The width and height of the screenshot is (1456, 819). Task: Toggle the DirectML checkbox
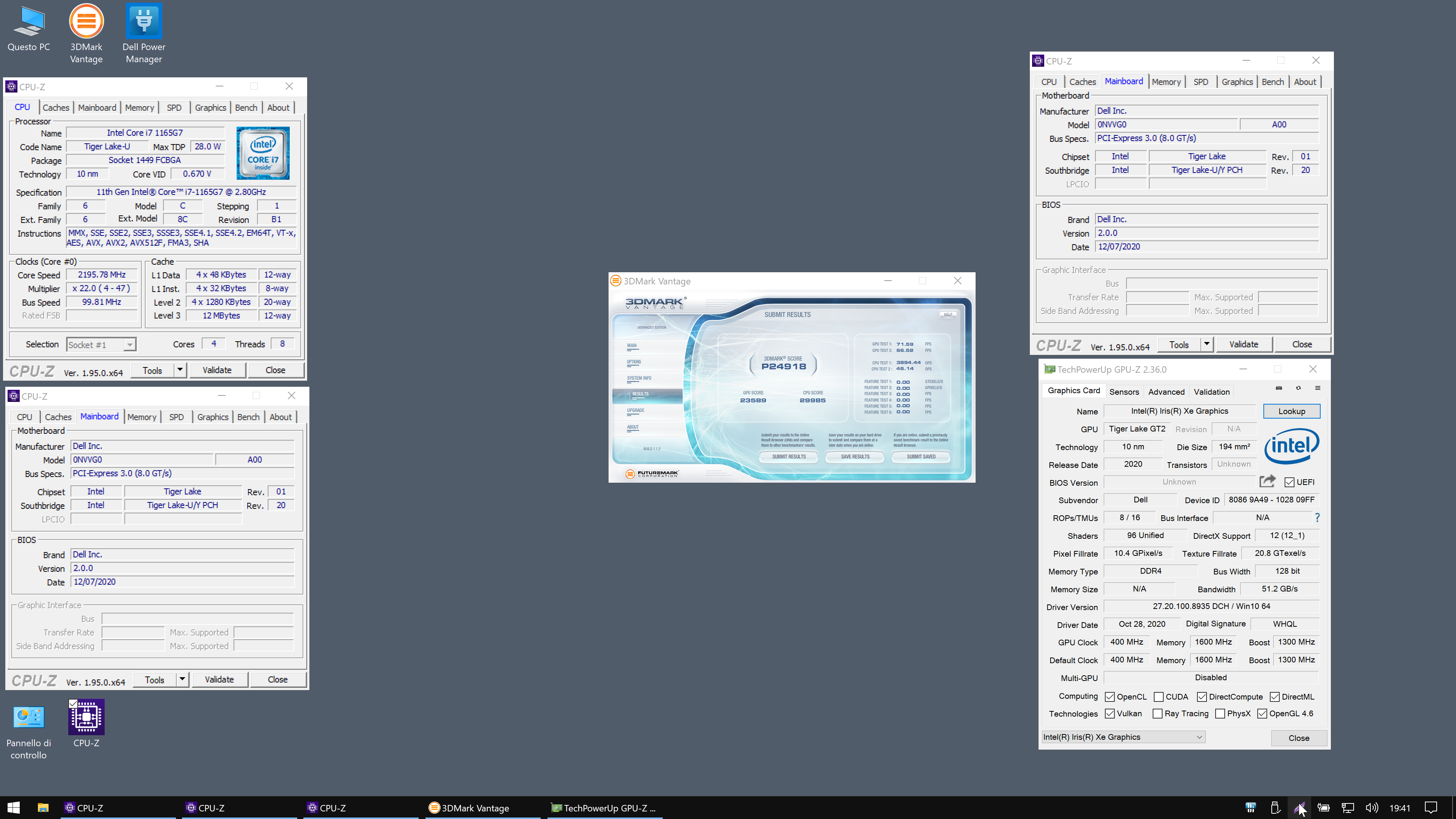click(1274, 697)
